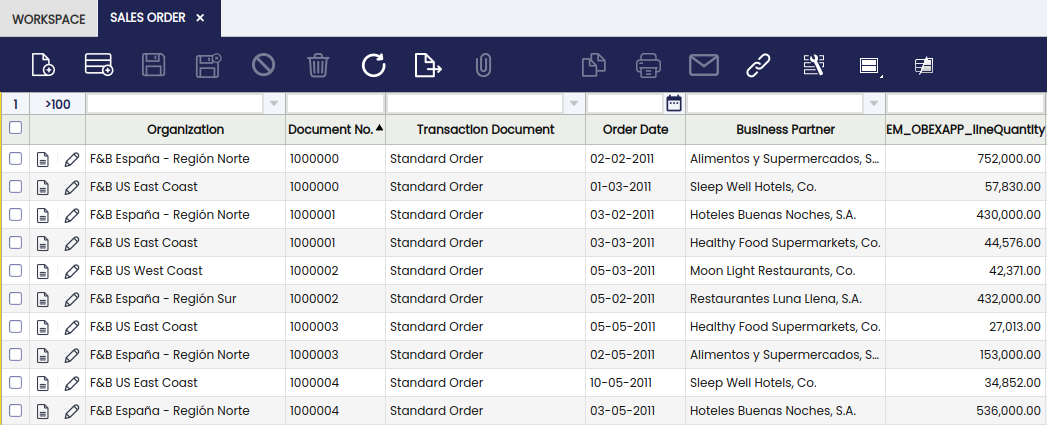Open form view for order 1000002 West Coast
Viewport: 1047px width, 425px height.
click(43, 271)
